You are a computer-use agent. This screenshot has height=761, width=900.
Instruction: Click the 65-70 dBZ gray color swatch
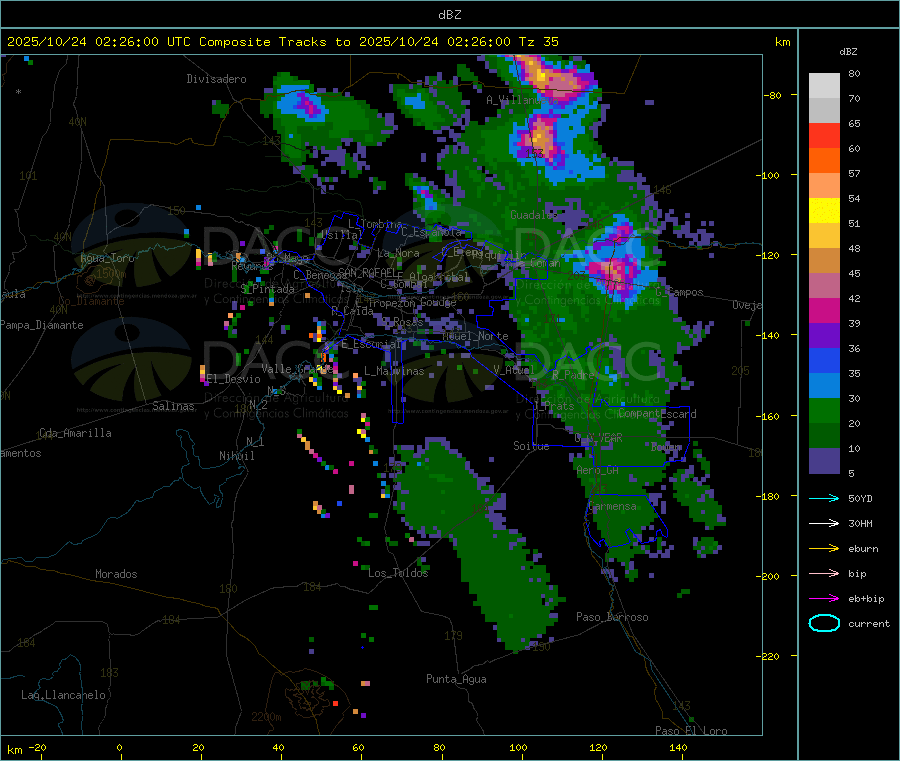point(824,110)
